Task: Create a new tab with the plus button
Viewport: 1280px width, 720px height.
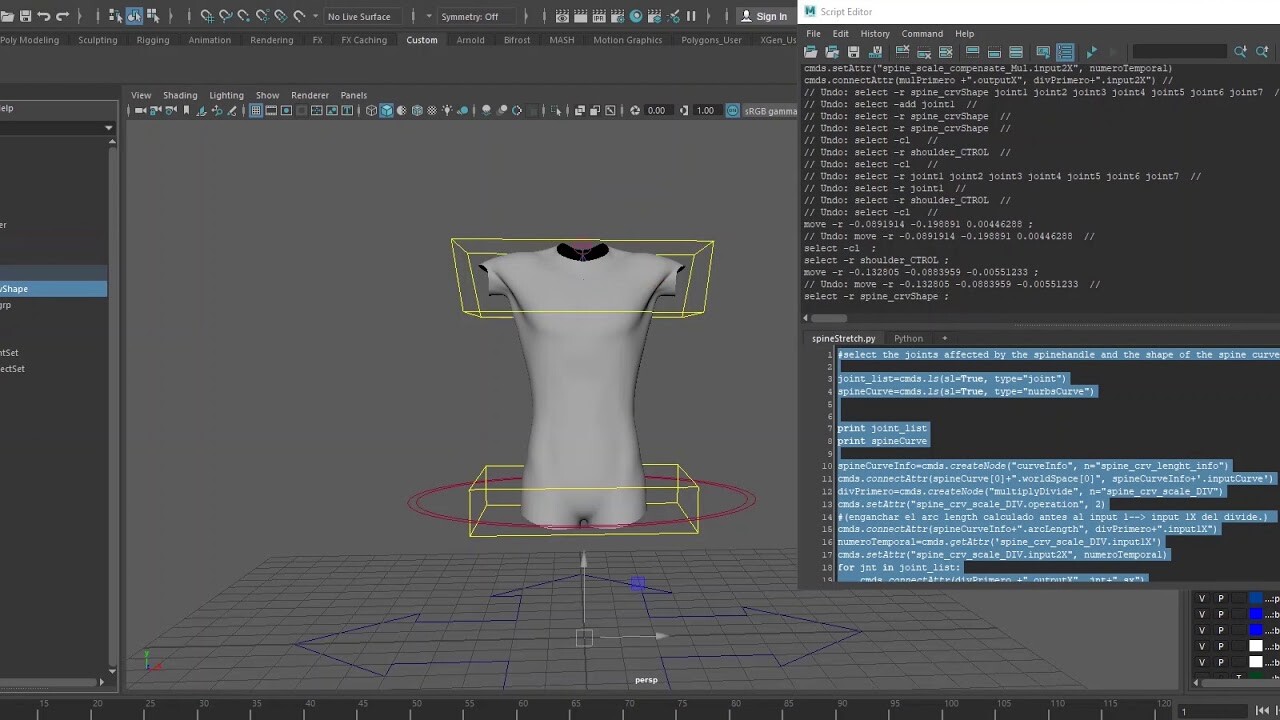Action: point(944,338)
